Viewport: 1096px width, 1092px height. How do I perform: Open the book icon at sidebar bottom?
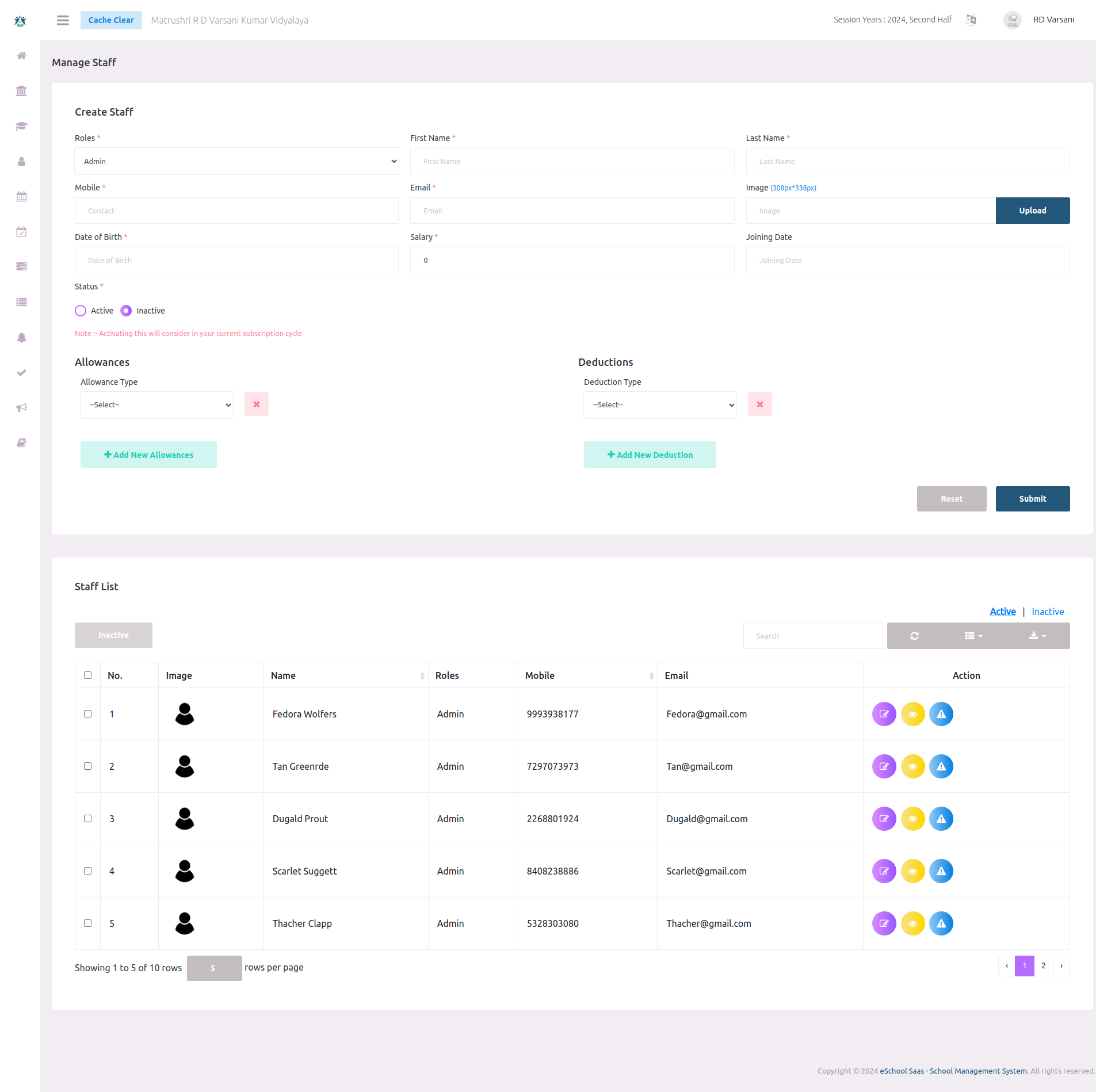click(x=21, y=442)
